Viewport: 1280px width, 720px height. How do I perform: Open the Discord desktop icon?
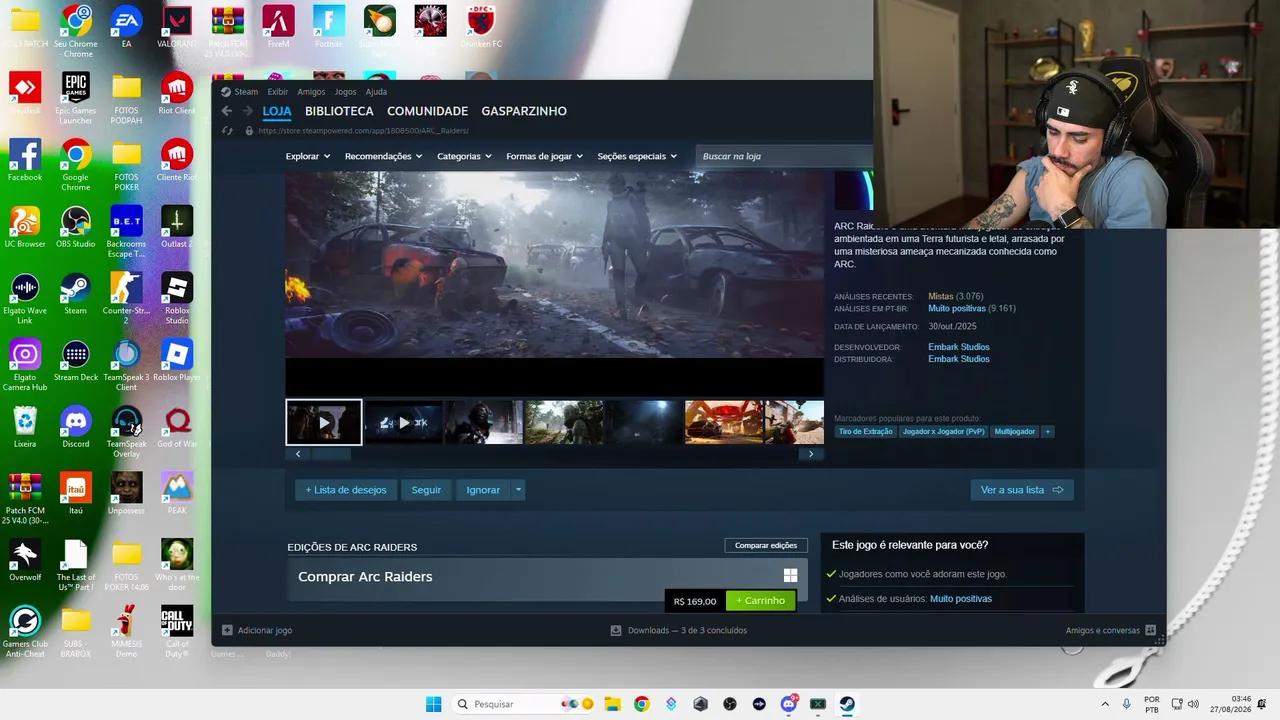click(x=76, y=427)
